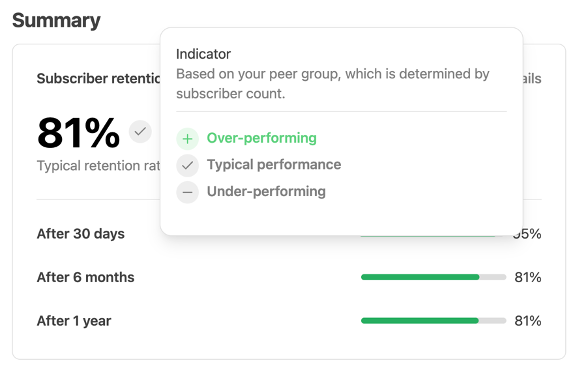Click the 81% value for After 1 year
Image resolution: width=576 pixels, height=378 pixels.
pyautogui.click(x=528, y=321)
